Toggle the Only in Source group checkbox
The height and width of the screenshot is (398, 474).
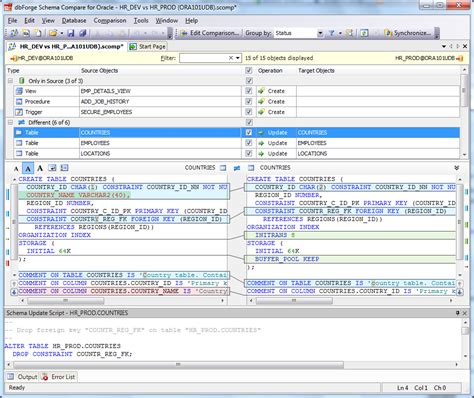click(249, 81)
